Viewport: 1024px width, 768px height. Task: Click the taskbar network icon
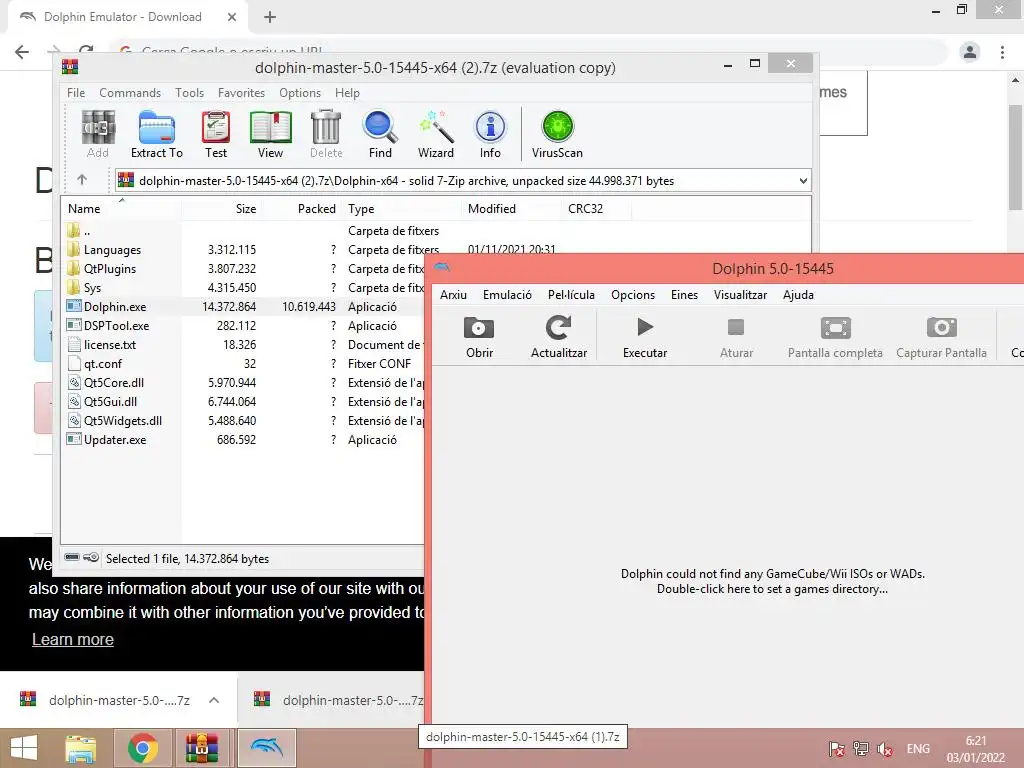(x=861, y=749)
